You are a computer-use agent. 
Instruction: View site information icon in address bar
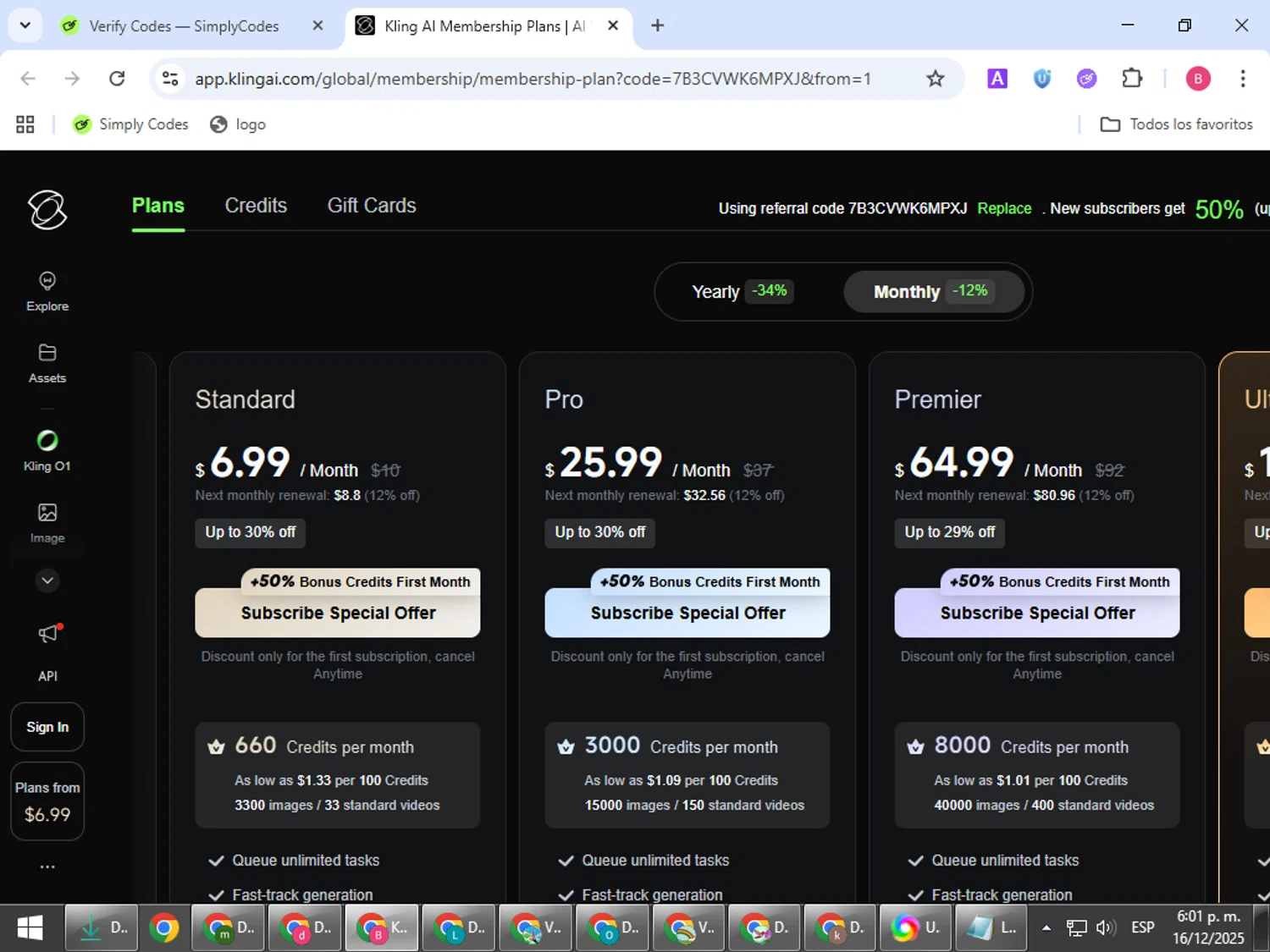[x=170, y=79]
